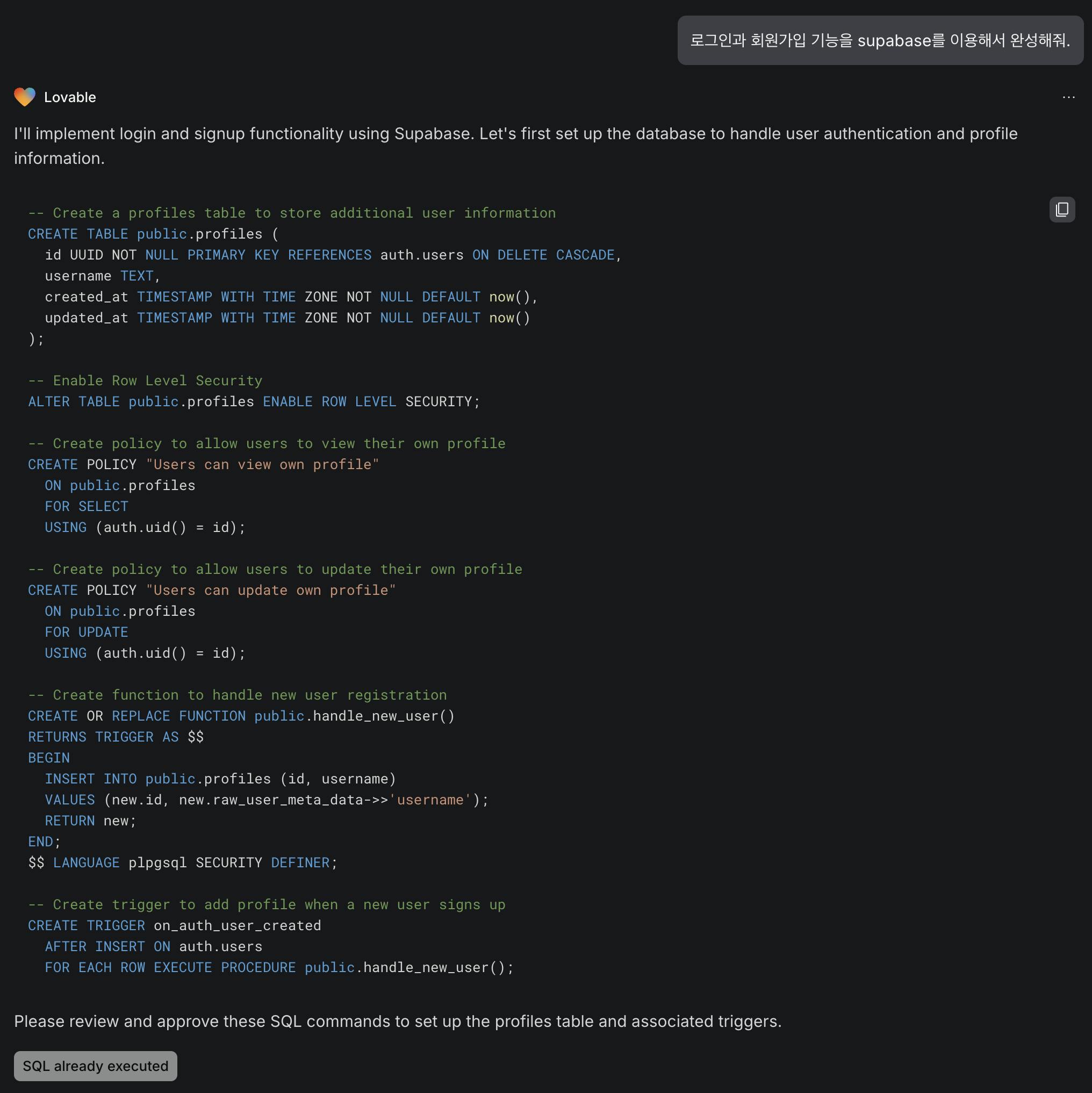Screen dimensions: 1092x1093
Task: Click the CREATE TRIGGER on_auth_user_created line
Action: tap(174, 925)
